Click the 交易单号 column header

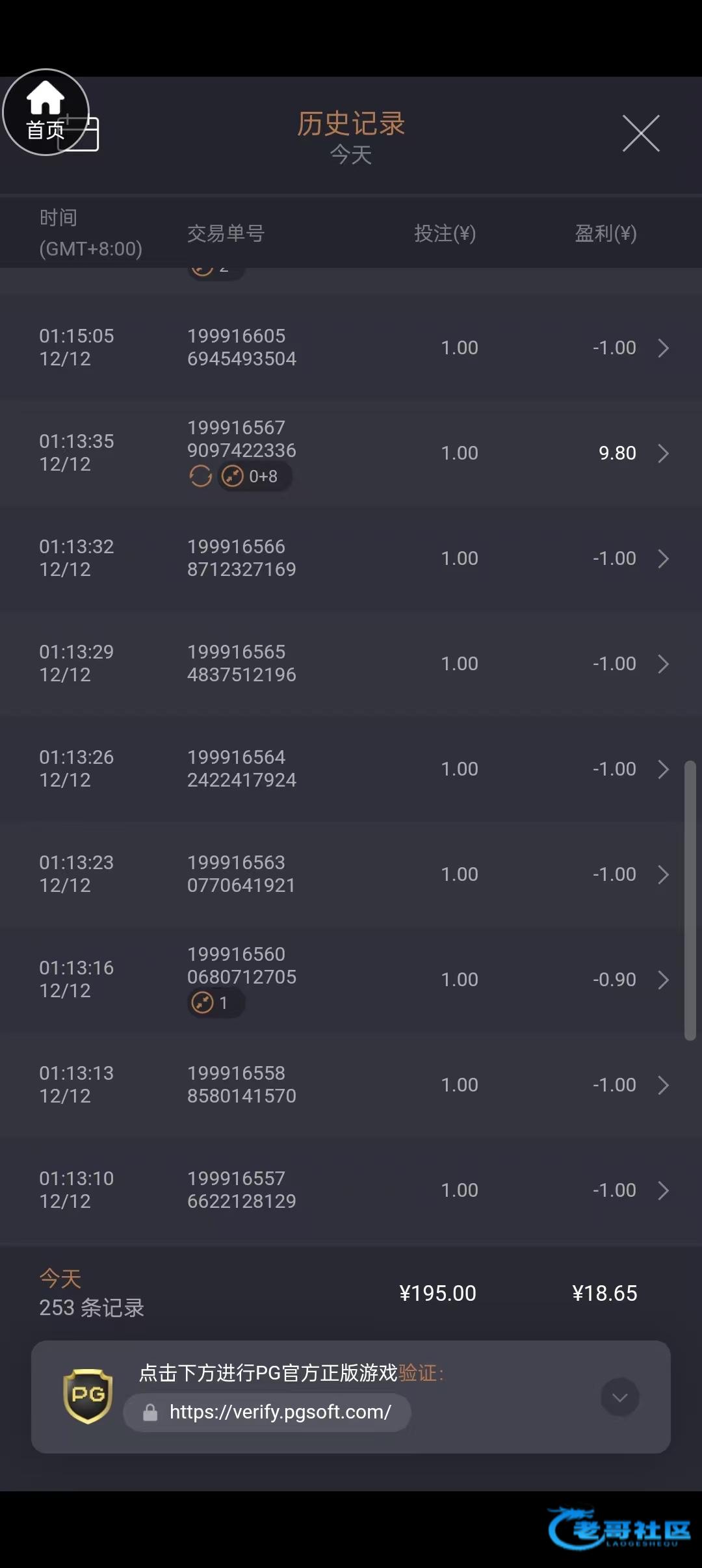click(226, 233)
